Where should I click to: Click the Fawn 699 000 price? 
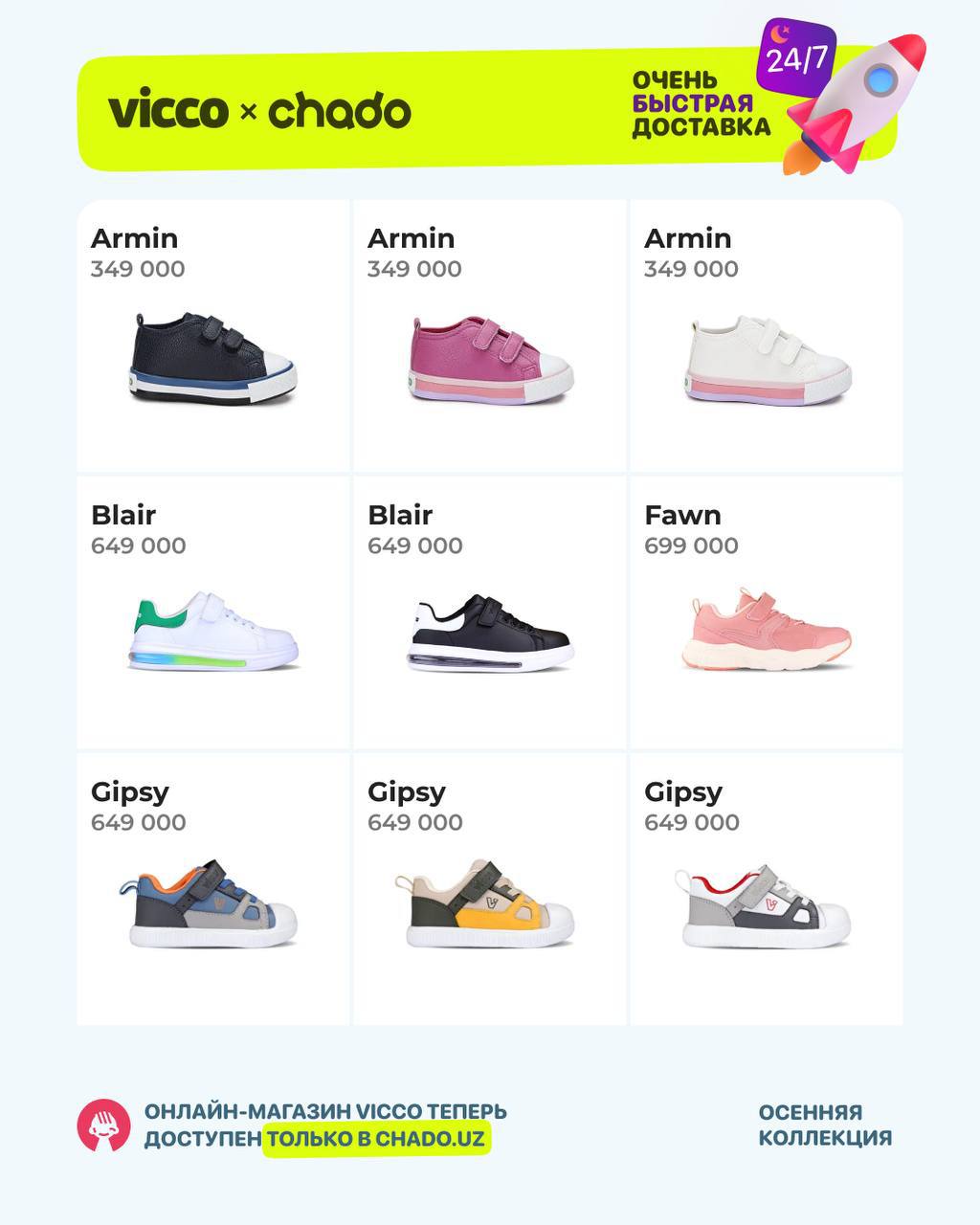[x=691, y=546]
